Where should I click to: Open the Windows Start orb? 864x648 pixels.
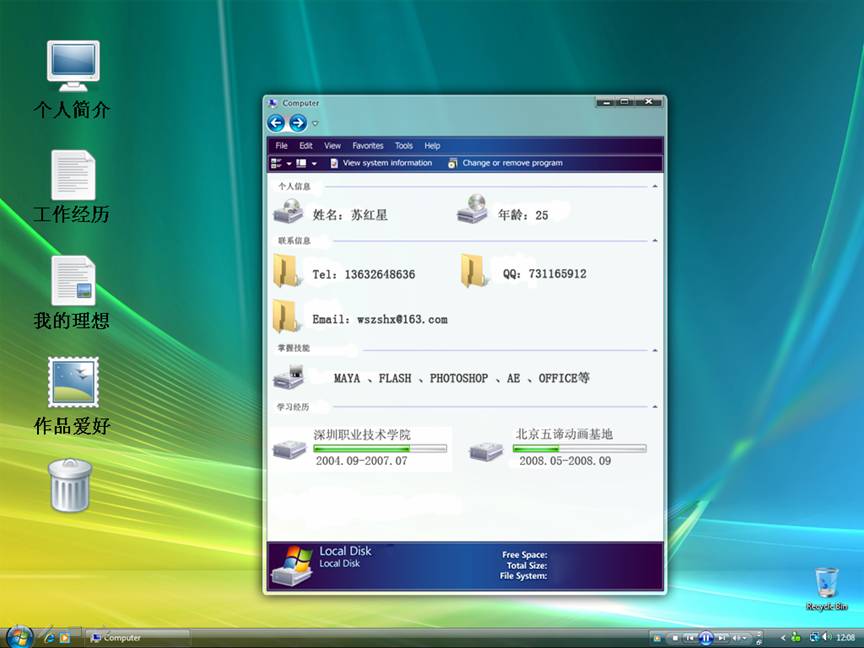(x=19, y=636)
